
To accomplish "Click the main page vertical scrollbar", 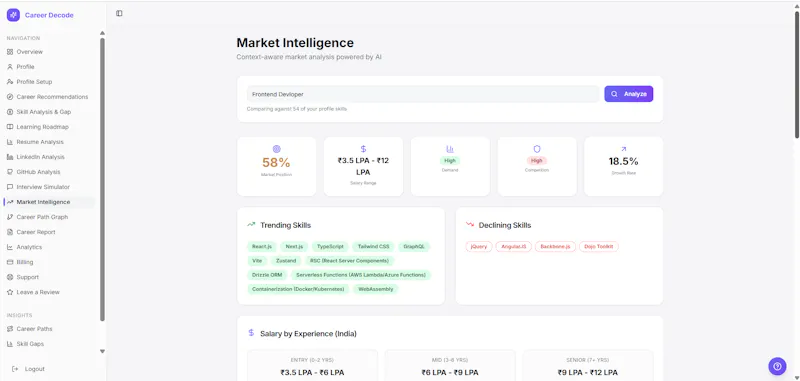I will [796, 74].
